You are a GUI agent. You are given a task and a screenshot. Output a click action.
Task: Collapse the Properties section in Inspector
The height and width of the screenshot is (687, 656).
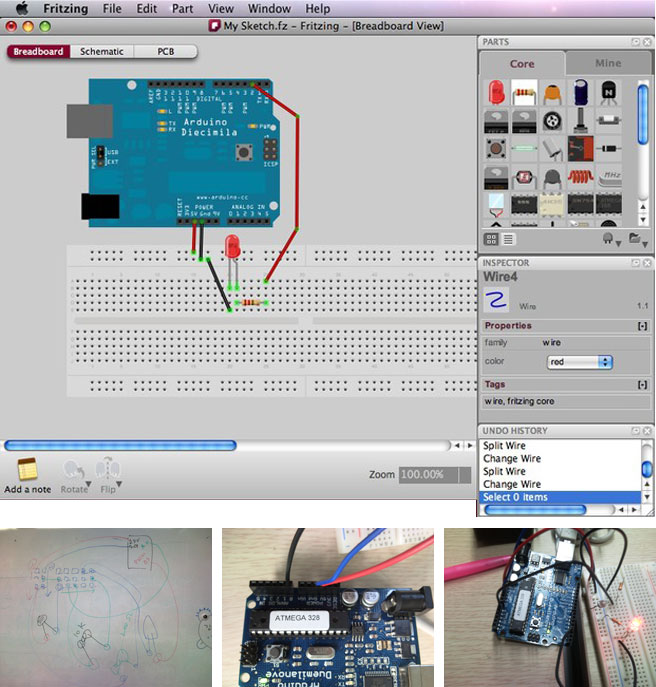click(641, 326)
